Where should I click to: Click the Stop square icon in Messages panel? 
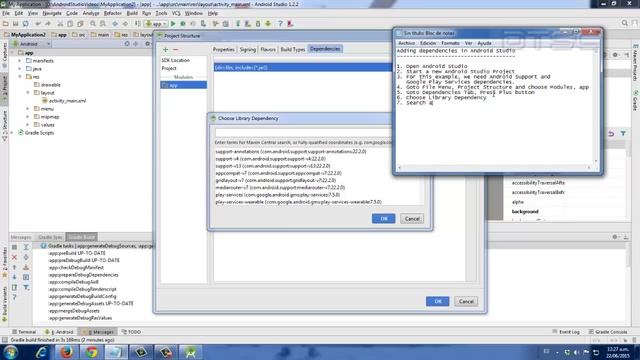[x=14, y=247]
